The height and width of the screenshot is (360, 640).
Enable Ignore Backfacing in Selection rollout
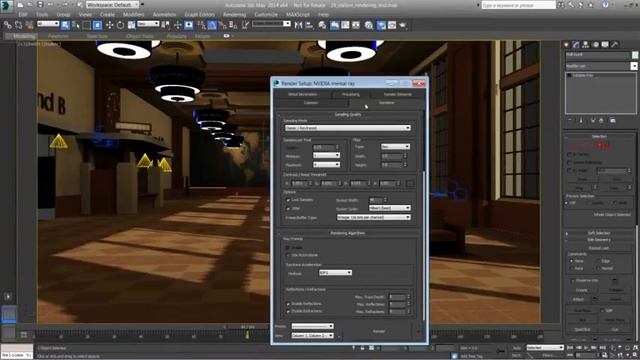click(x=569, y=162)
